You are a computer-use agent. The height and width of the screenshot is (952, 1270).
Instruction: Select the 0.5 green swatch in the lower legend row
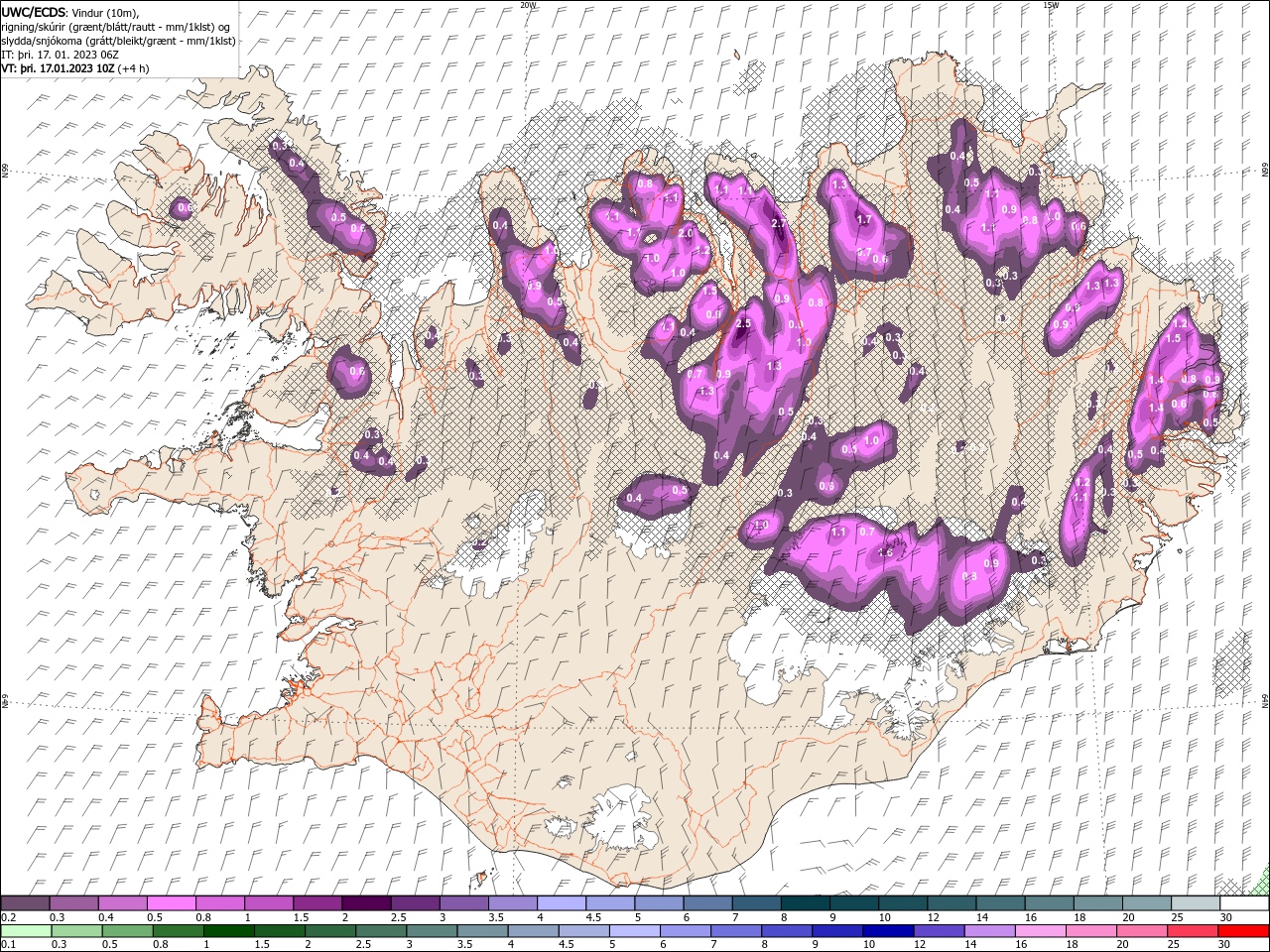127,931
